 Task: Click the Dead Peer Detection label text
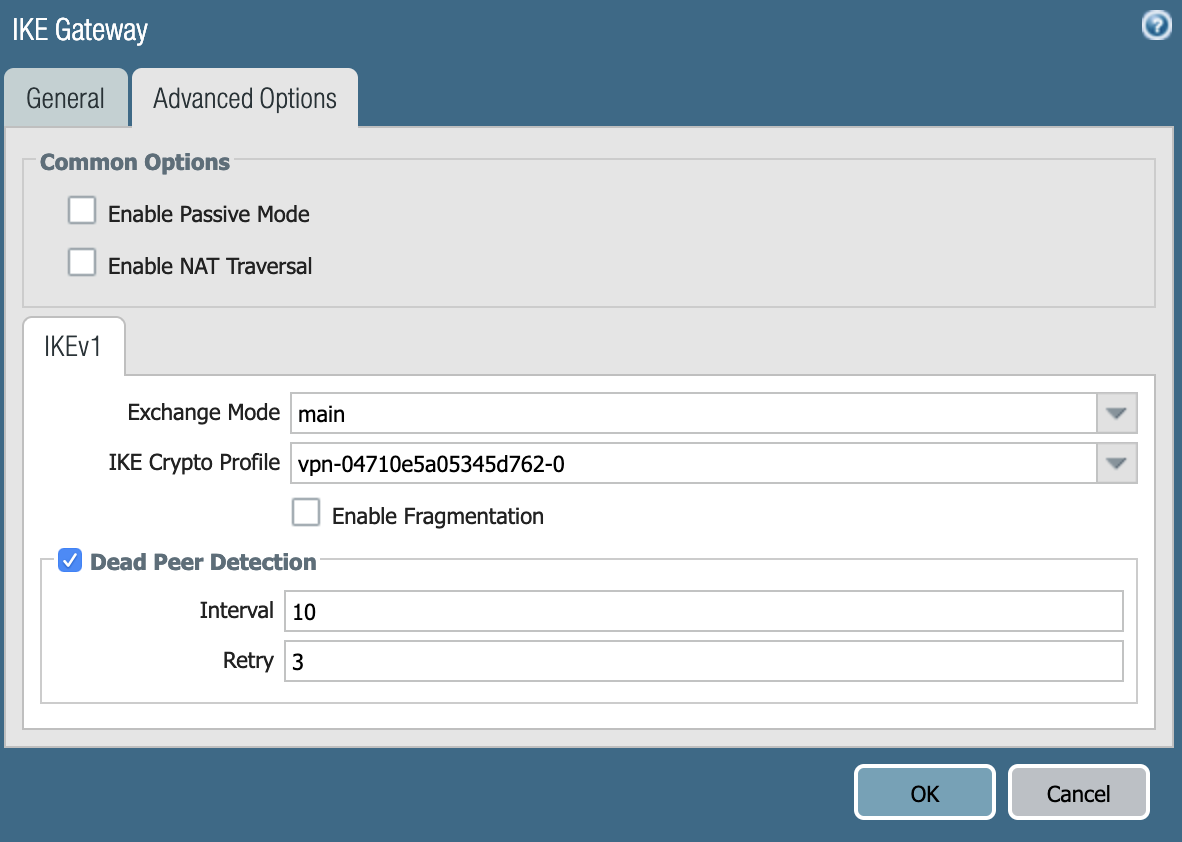pos(203,562)
